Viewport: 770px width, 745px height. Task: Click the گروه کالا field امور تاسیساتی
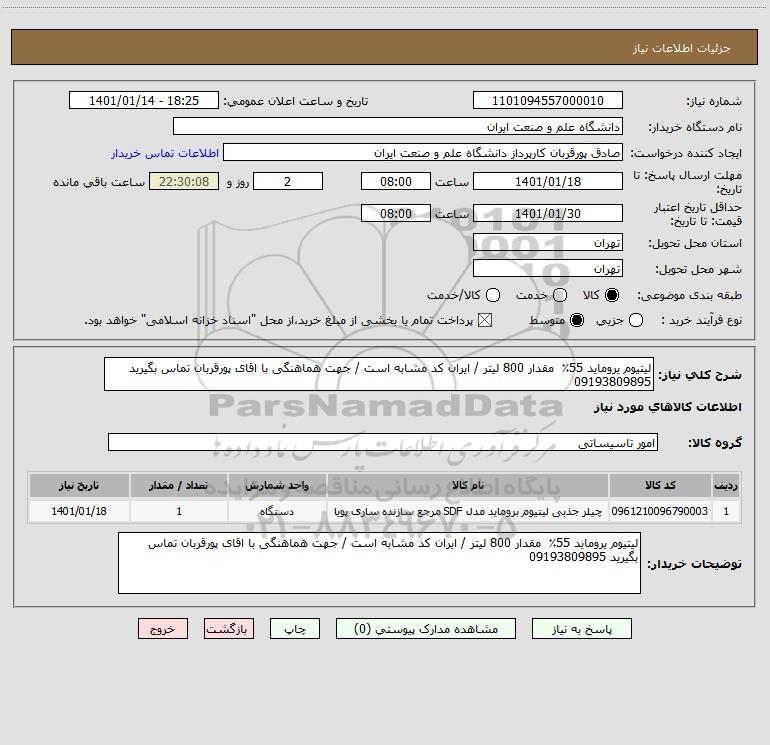click(383, 442)
